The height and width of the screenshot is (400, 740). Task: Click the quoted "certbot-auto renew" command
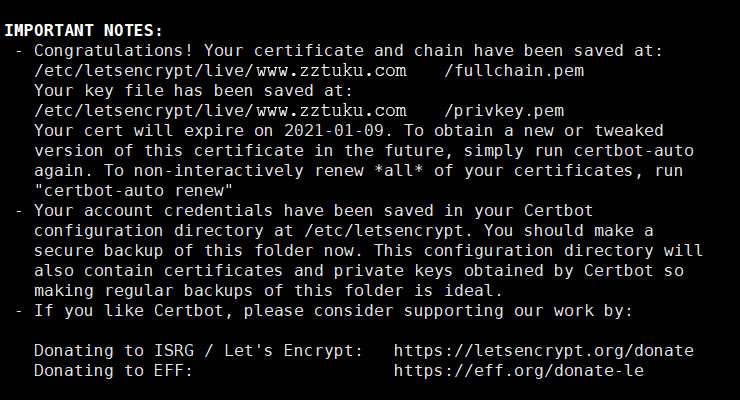133,190
